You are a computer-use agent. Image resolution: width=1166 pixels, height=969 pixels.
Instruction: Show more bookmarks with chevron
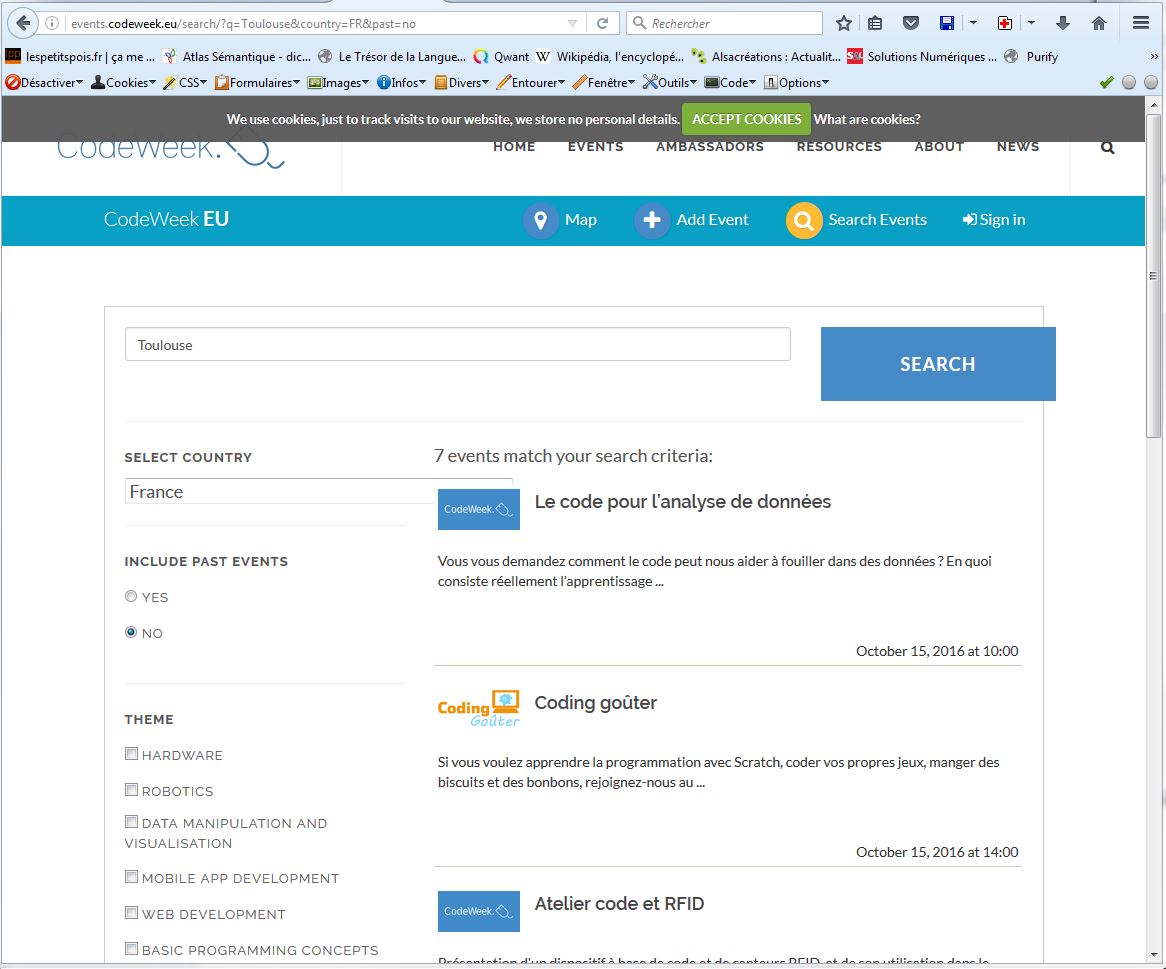(1153, 57)
